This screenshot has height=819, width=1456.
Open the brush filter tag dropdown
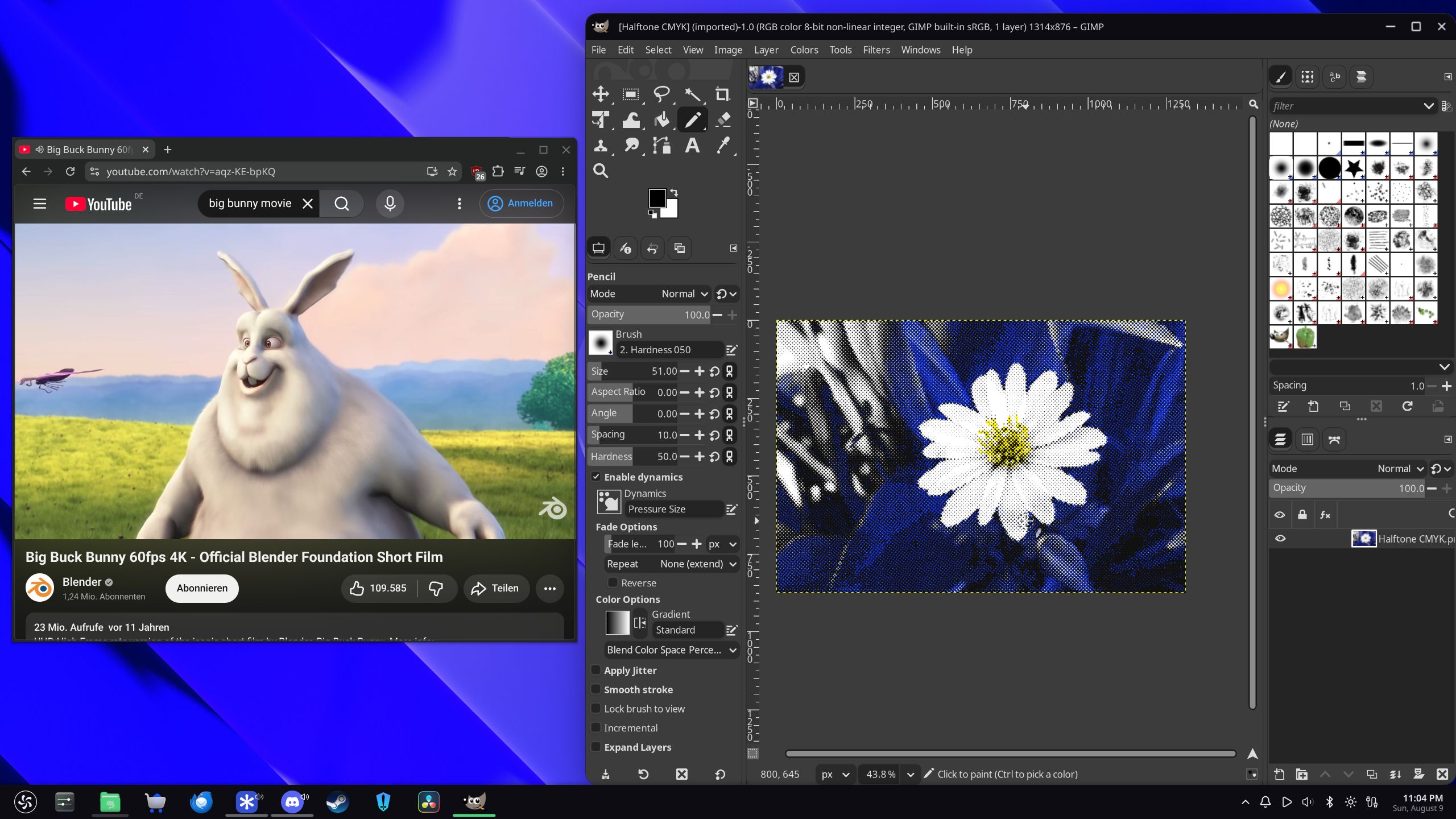pyautogui.click(x=1428, y=106)
